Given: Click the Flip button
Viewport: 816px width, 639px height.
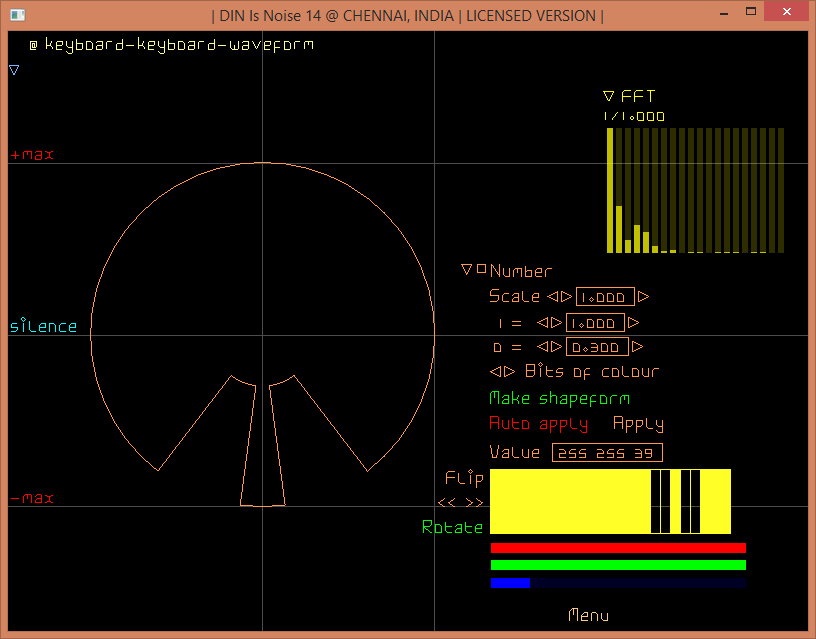Looking at the screenshot, I should coord(464,478).
